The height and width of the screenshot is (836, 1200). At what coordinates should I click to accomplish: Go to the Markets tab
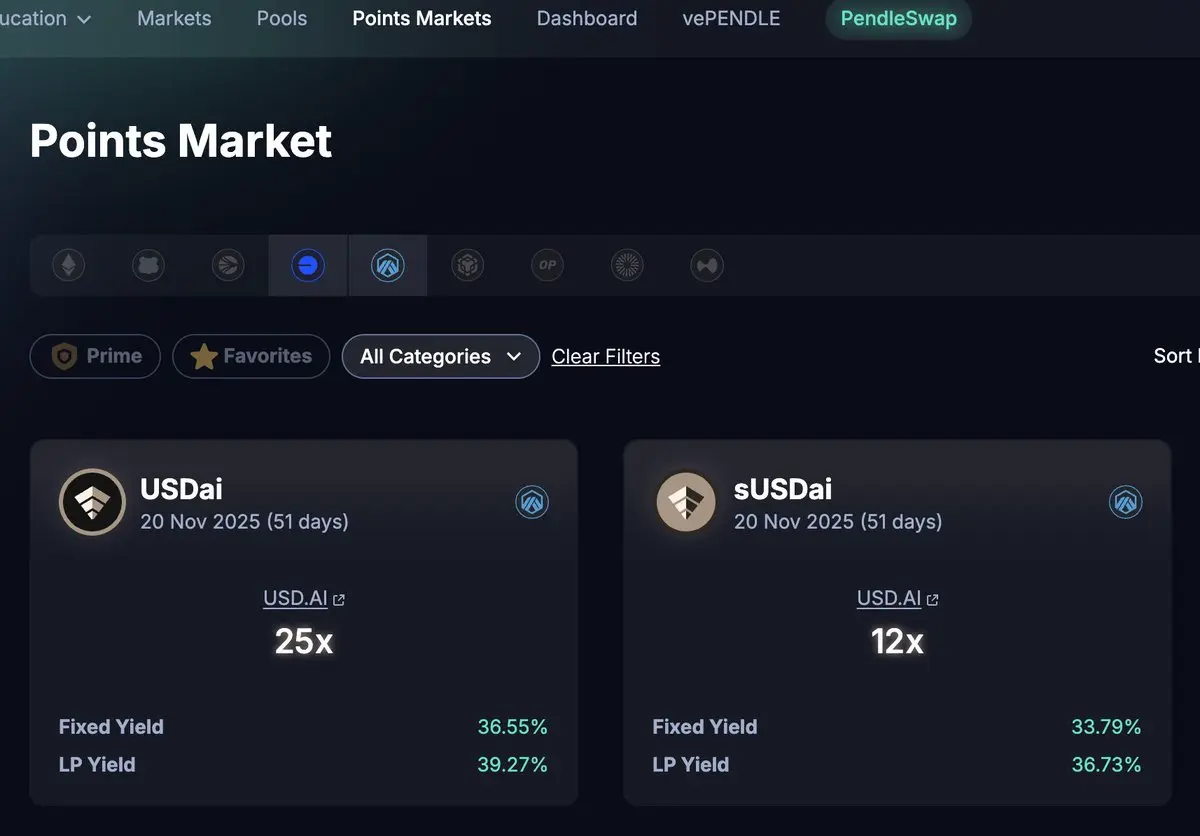point(174,19)
